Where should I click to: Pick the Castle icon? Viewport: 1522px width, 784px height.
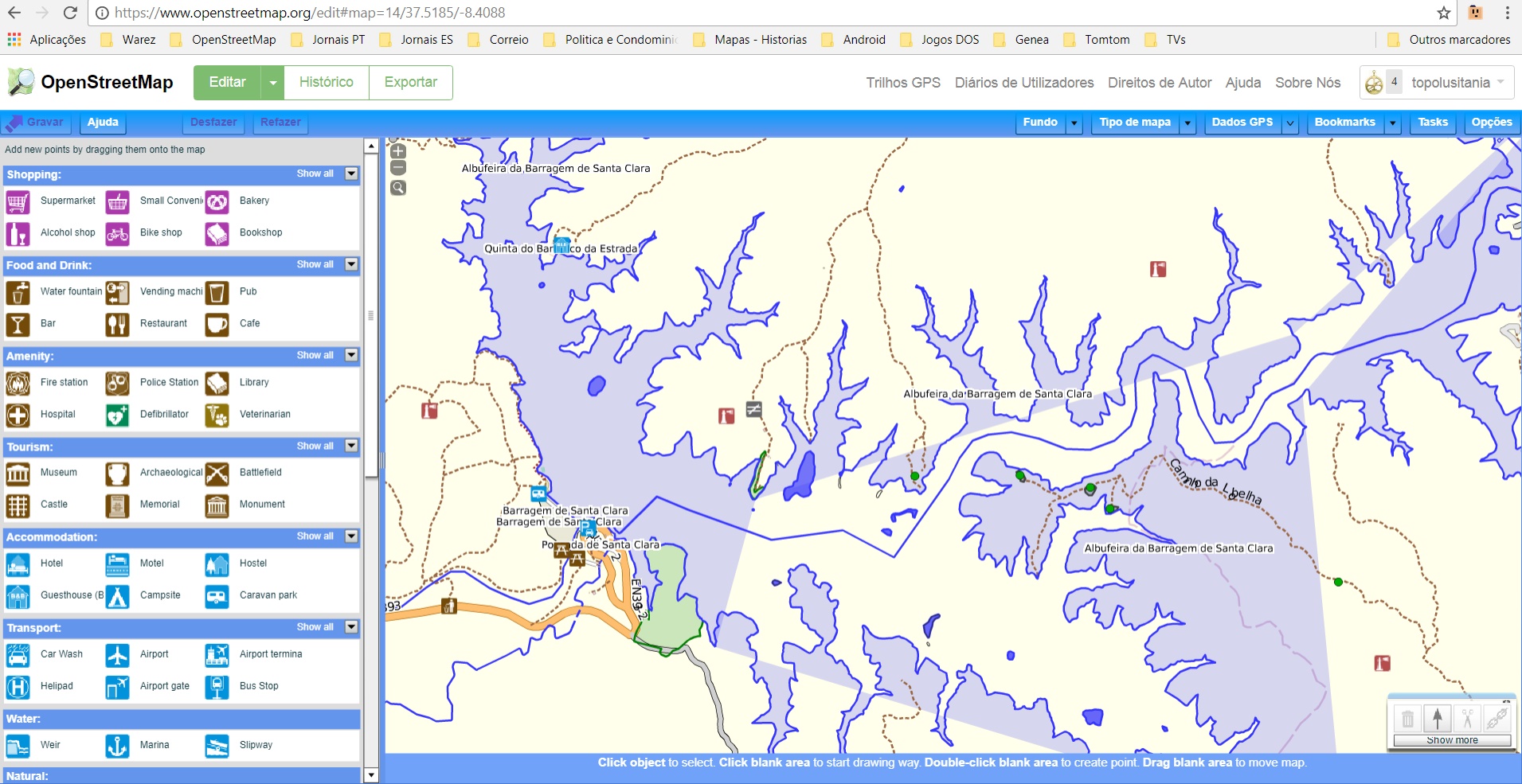coord(18,505)
